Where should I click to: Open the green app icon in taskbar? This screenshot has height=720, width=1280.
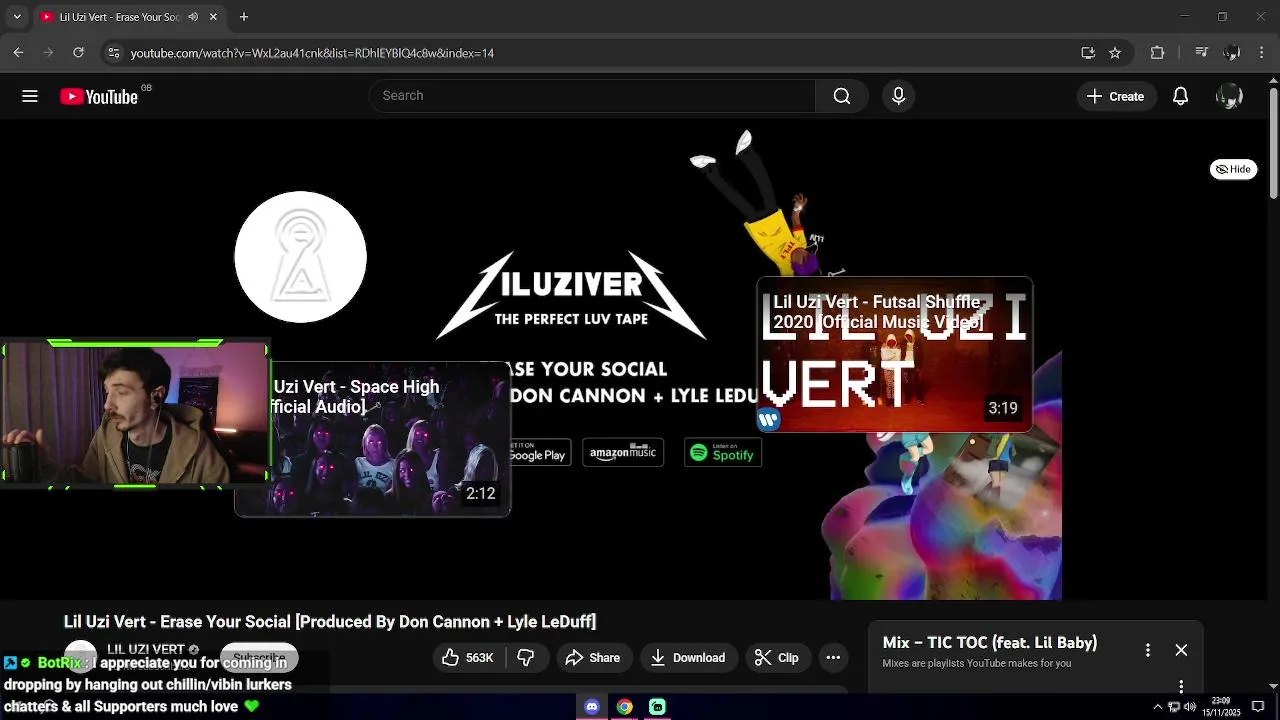pyautogui.click(x=657, y=707)
